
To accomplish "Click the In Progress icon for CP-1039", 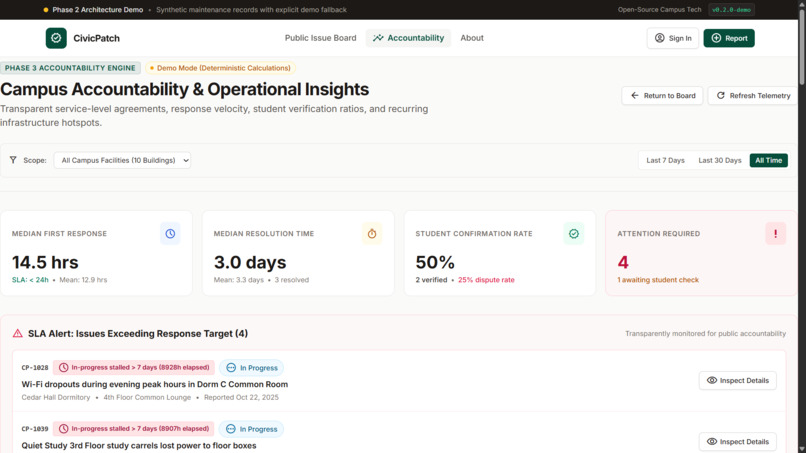I will tap(231, 429).
